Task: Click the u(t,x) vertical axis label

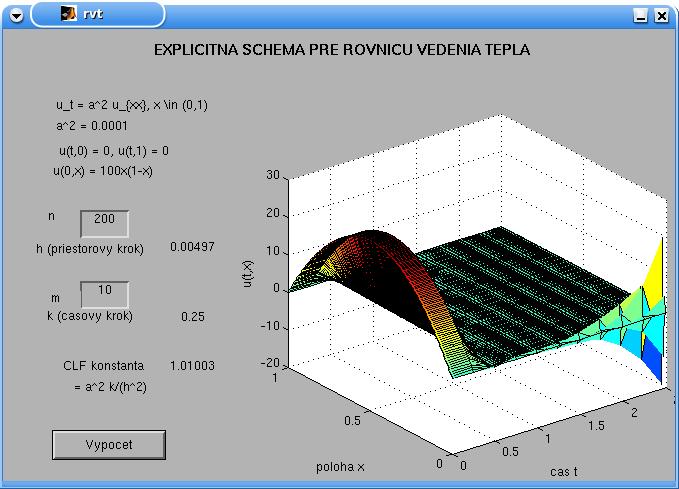Action: tap(248, 273)
